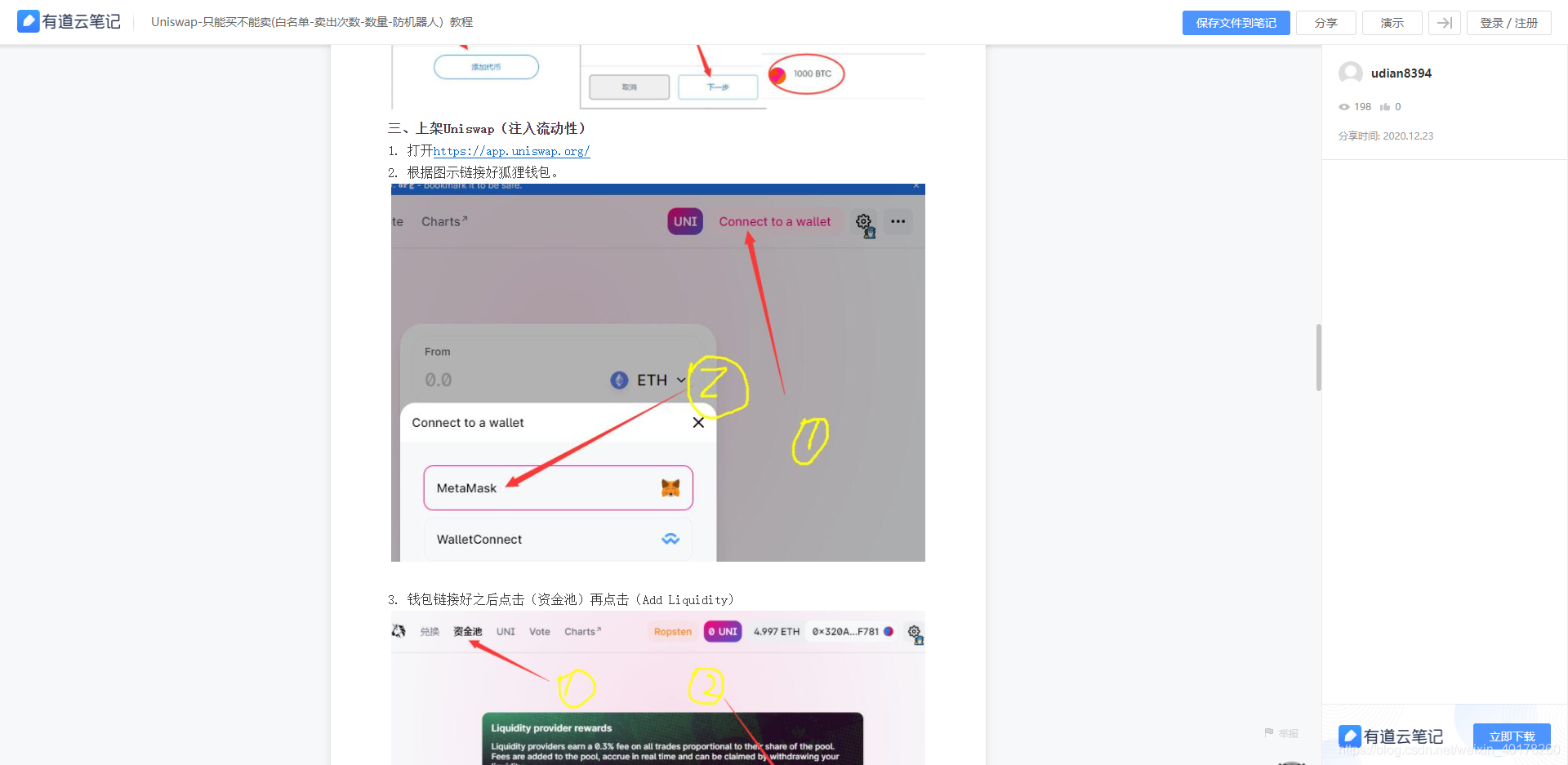This screenshot has width=1568, height=765.
Task: Click the bottom 有道云笔记 logo
Action: (1391, 736)
